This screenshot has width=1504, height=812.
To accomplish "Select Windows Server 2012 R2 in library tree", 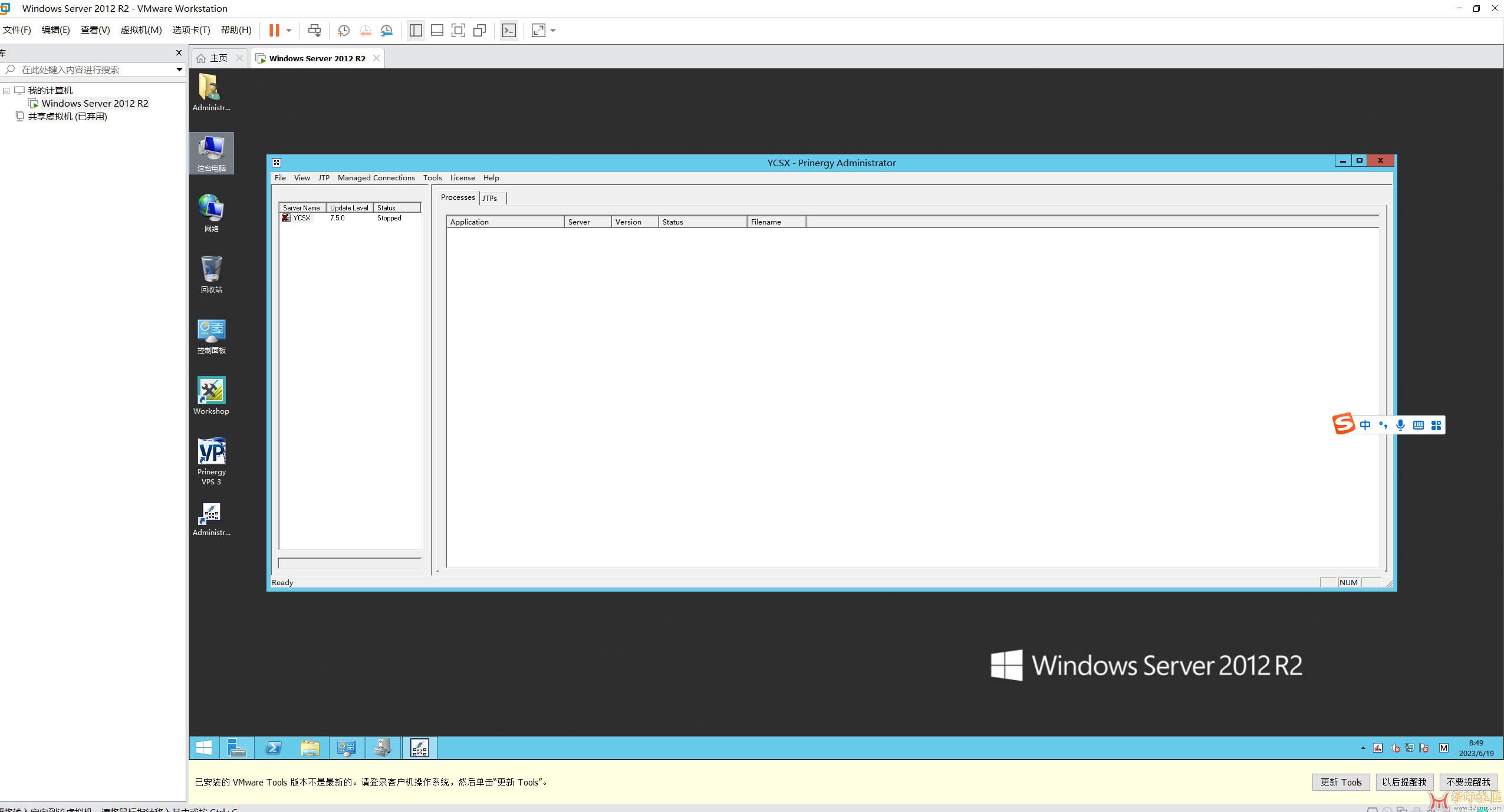I will [94, 103].
